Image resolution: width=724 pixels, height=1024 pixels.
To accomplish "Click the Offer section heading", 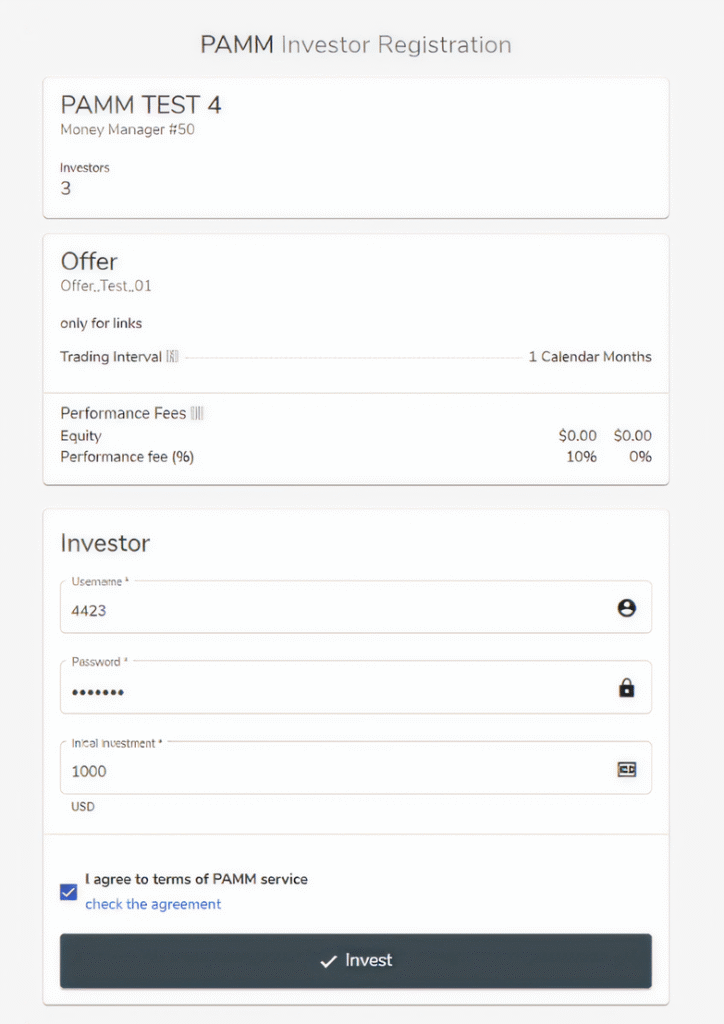I will [x=89, y=262].
